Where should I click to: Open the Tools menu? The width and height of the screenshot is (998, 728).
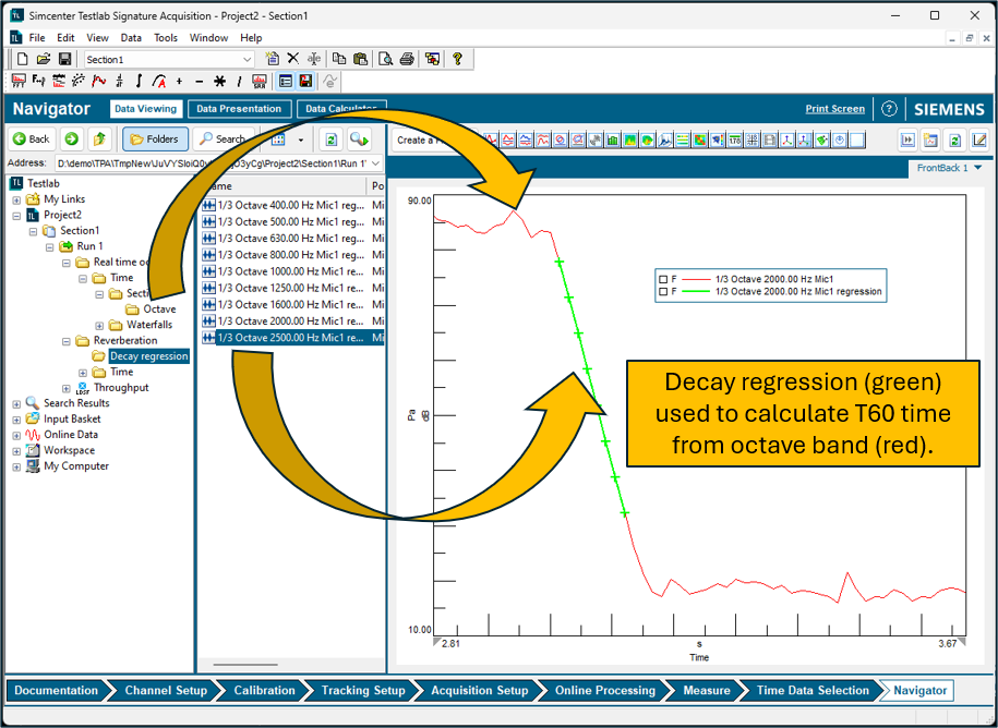point(165,38)
